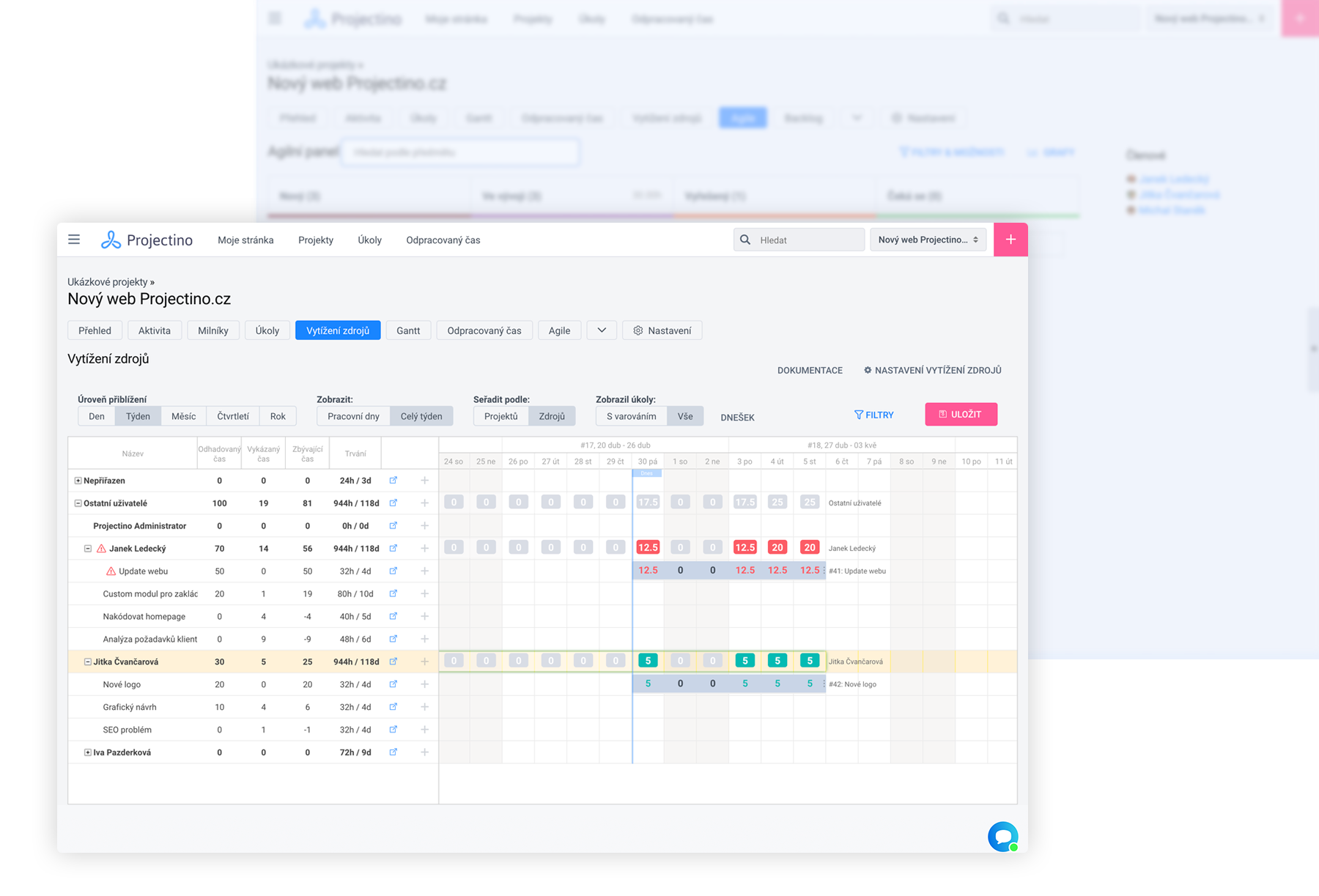Image resolution: width=1319 pixels, height=896 pixels.
Task: Show Celý týden view
Action: click(x=421, y=416)
